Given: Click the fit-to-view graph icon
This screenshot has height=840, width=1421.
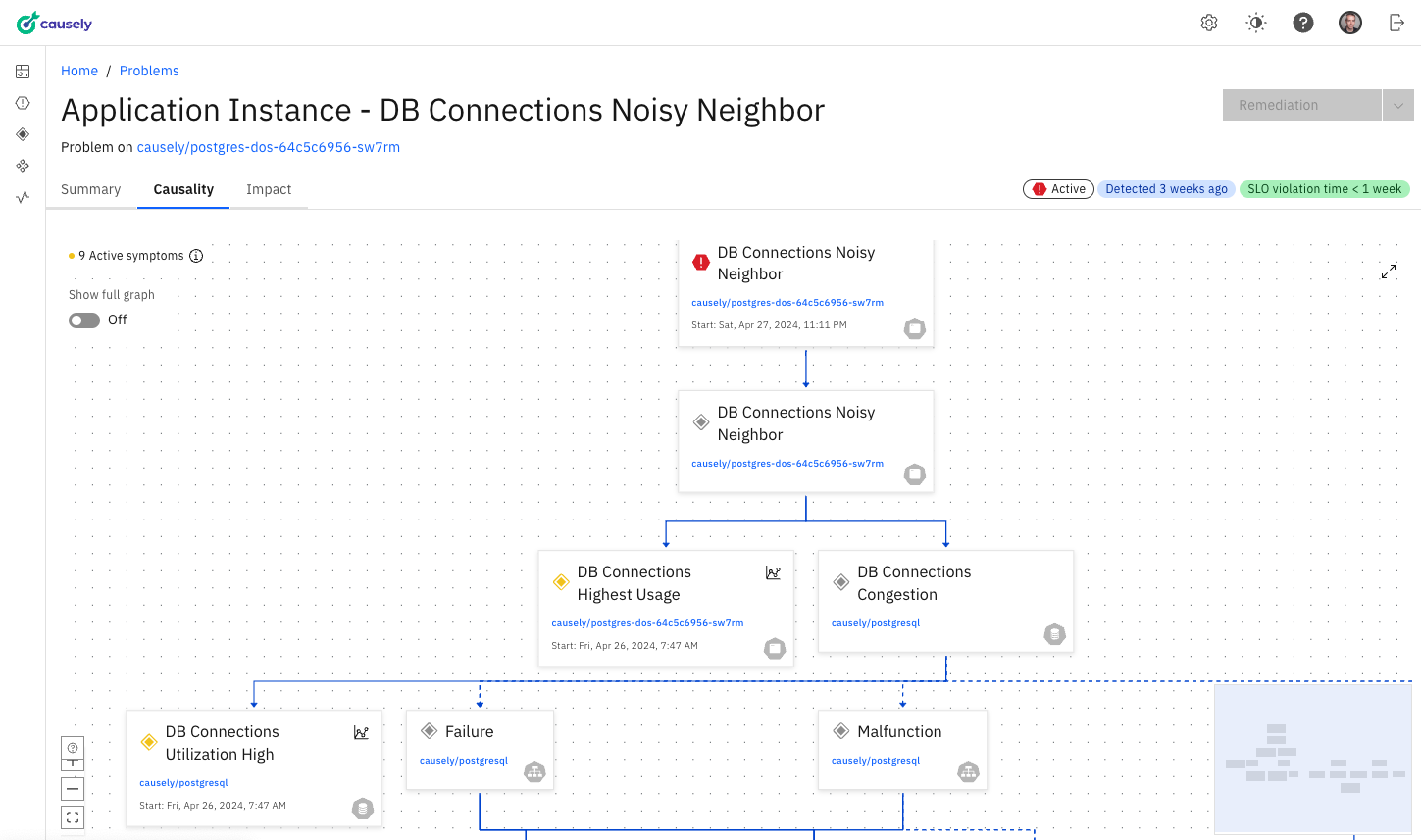Looking at the screenshot, I should coord(73,817).
